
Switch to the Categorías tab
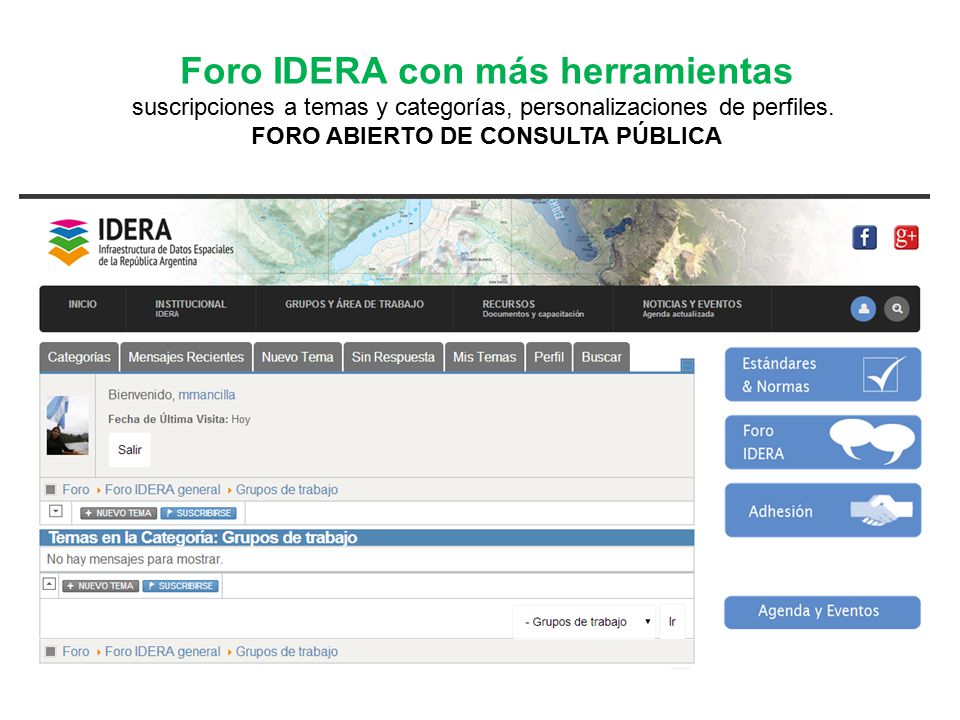[x=79, y=358]
